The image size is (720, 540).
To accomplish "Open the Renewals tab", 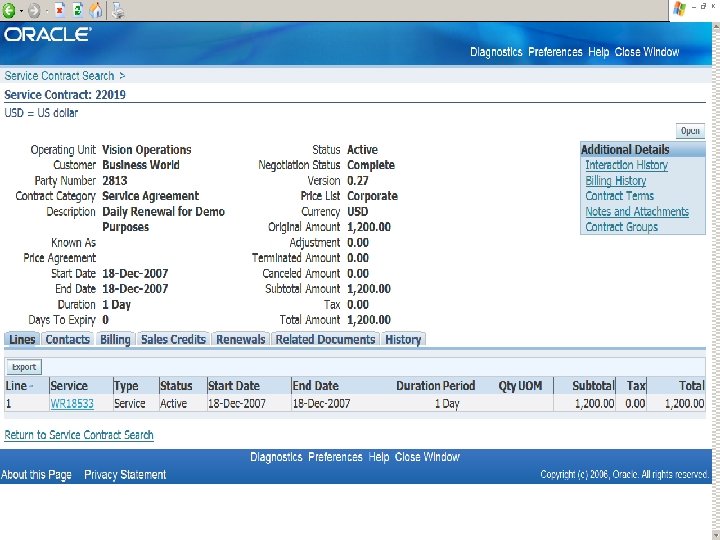I will tap(241, 339).
